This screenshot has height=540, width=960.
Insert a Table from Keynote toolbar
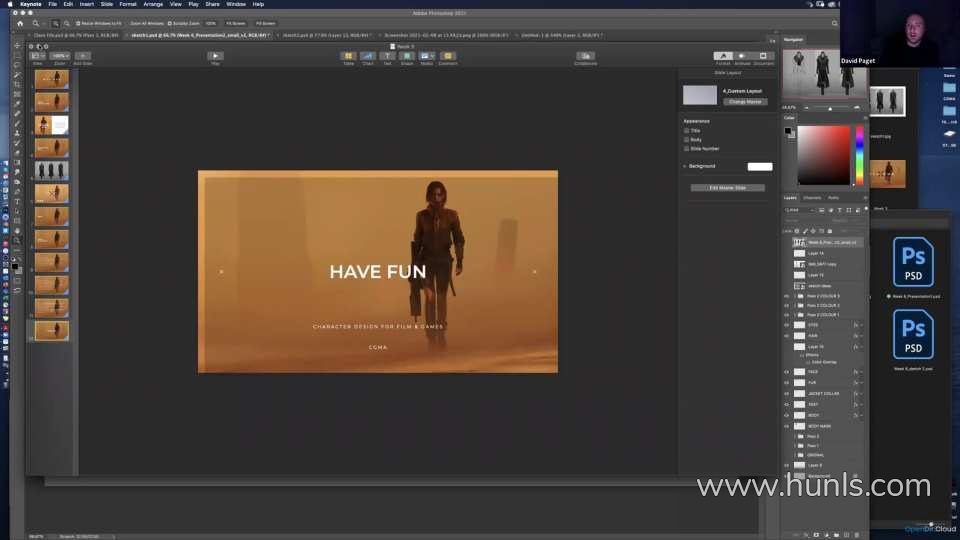coord(348,56)
